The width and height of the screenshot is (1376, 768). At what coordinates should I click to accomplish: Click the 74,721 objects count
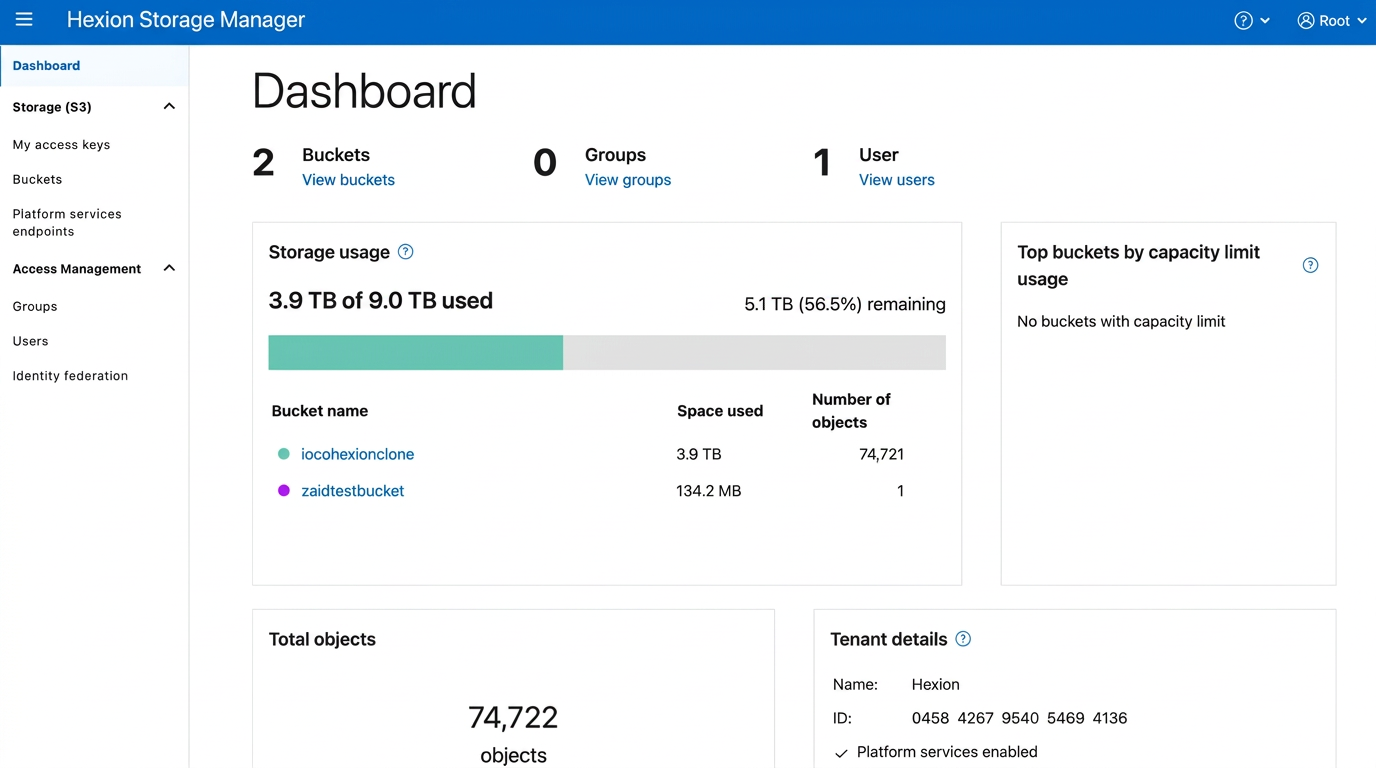[881, 454]
